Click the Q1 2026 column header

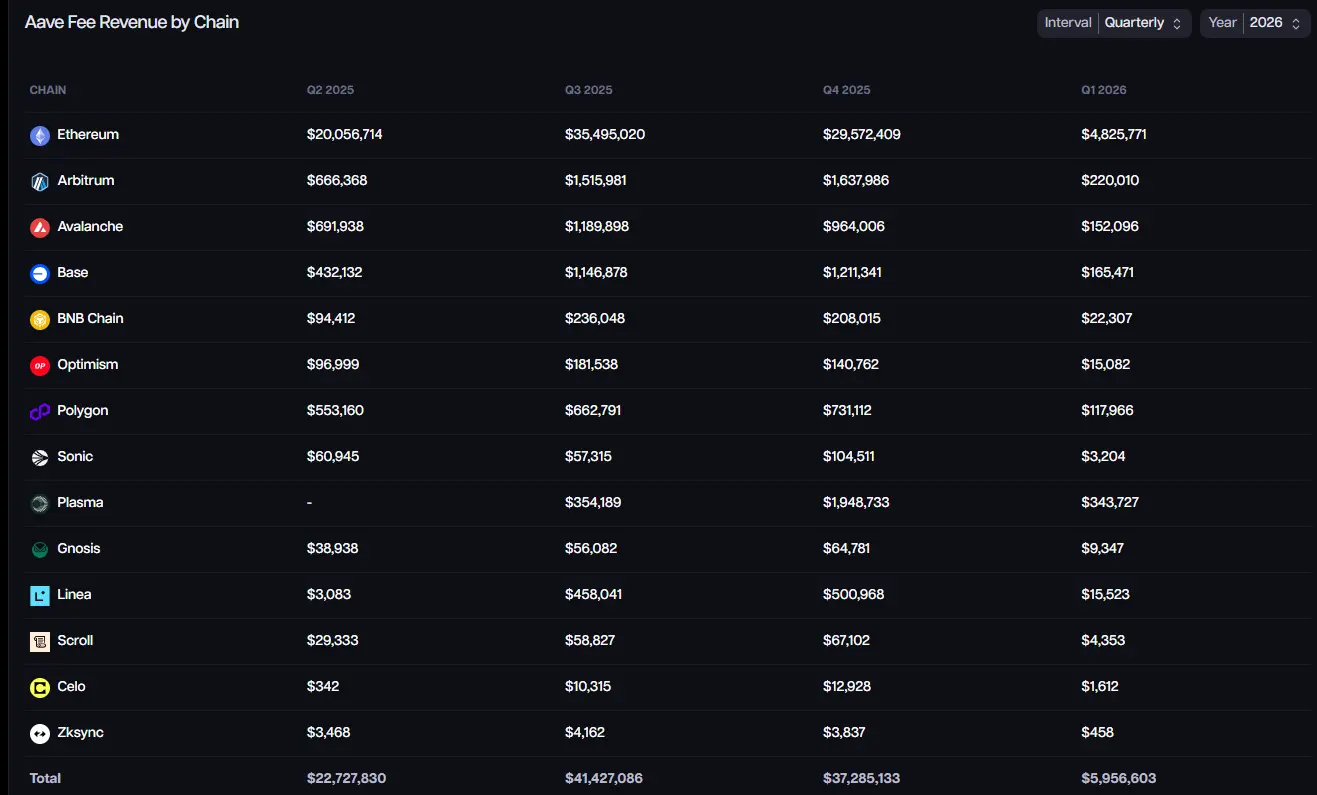click(1103, 90)
